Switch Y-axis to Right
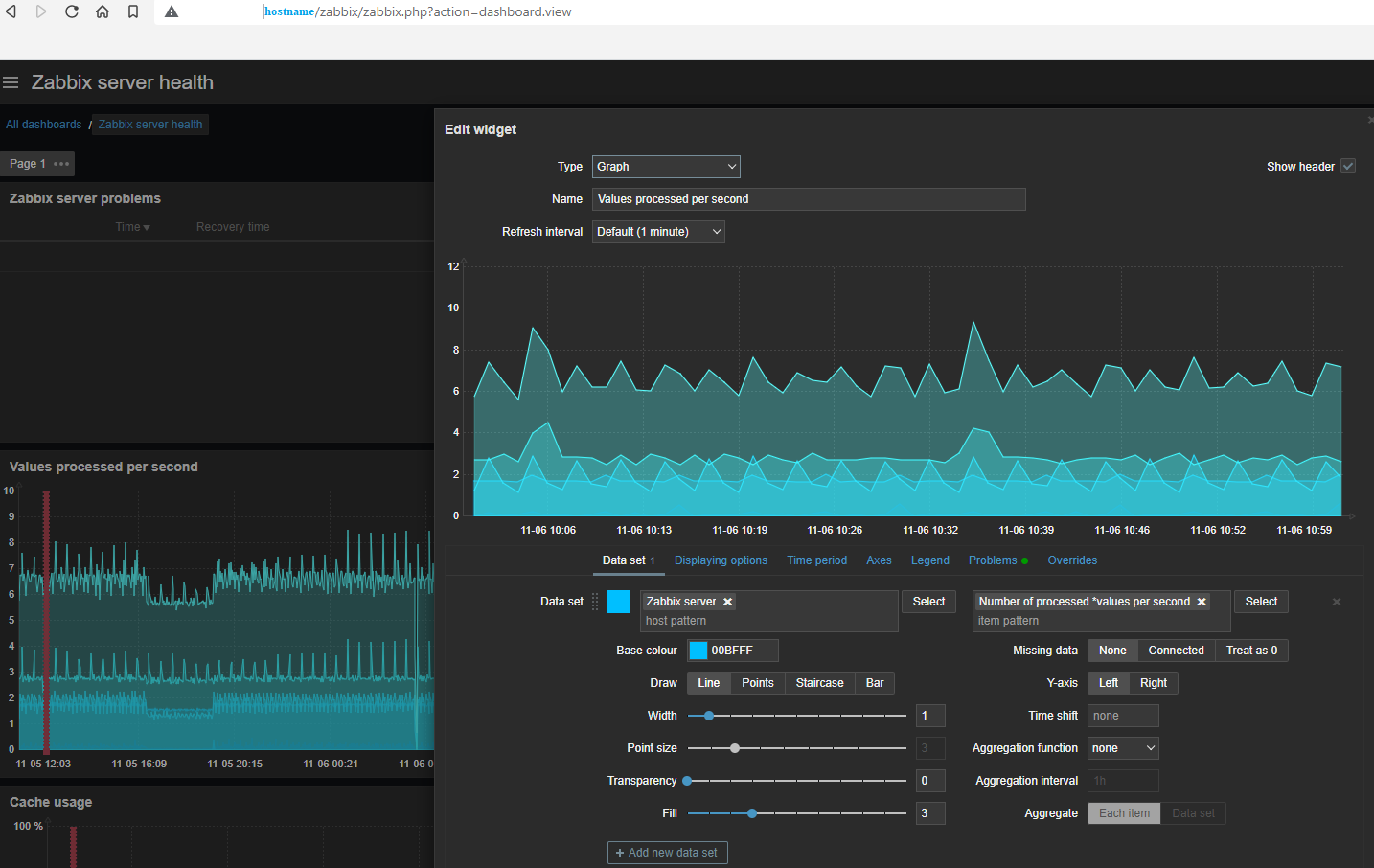Screen dimensions: 1374x868 point(1155,682)
